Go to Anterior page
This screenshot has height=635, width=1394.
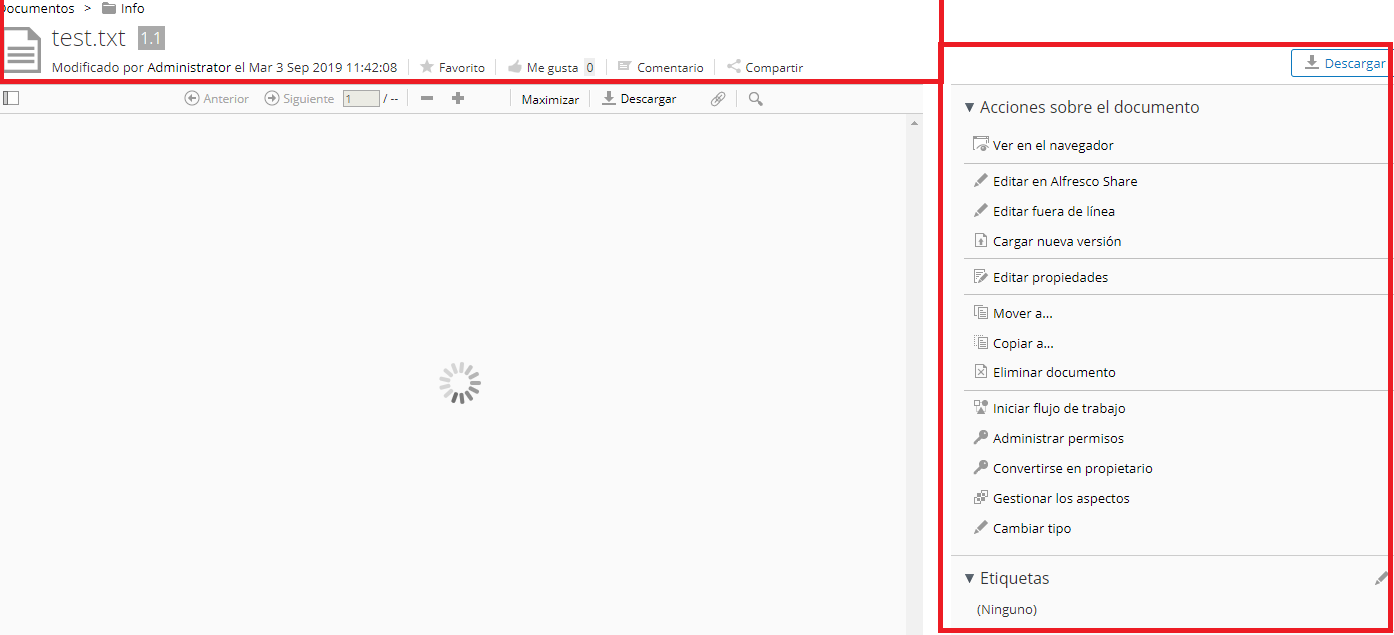coord(217,99)
